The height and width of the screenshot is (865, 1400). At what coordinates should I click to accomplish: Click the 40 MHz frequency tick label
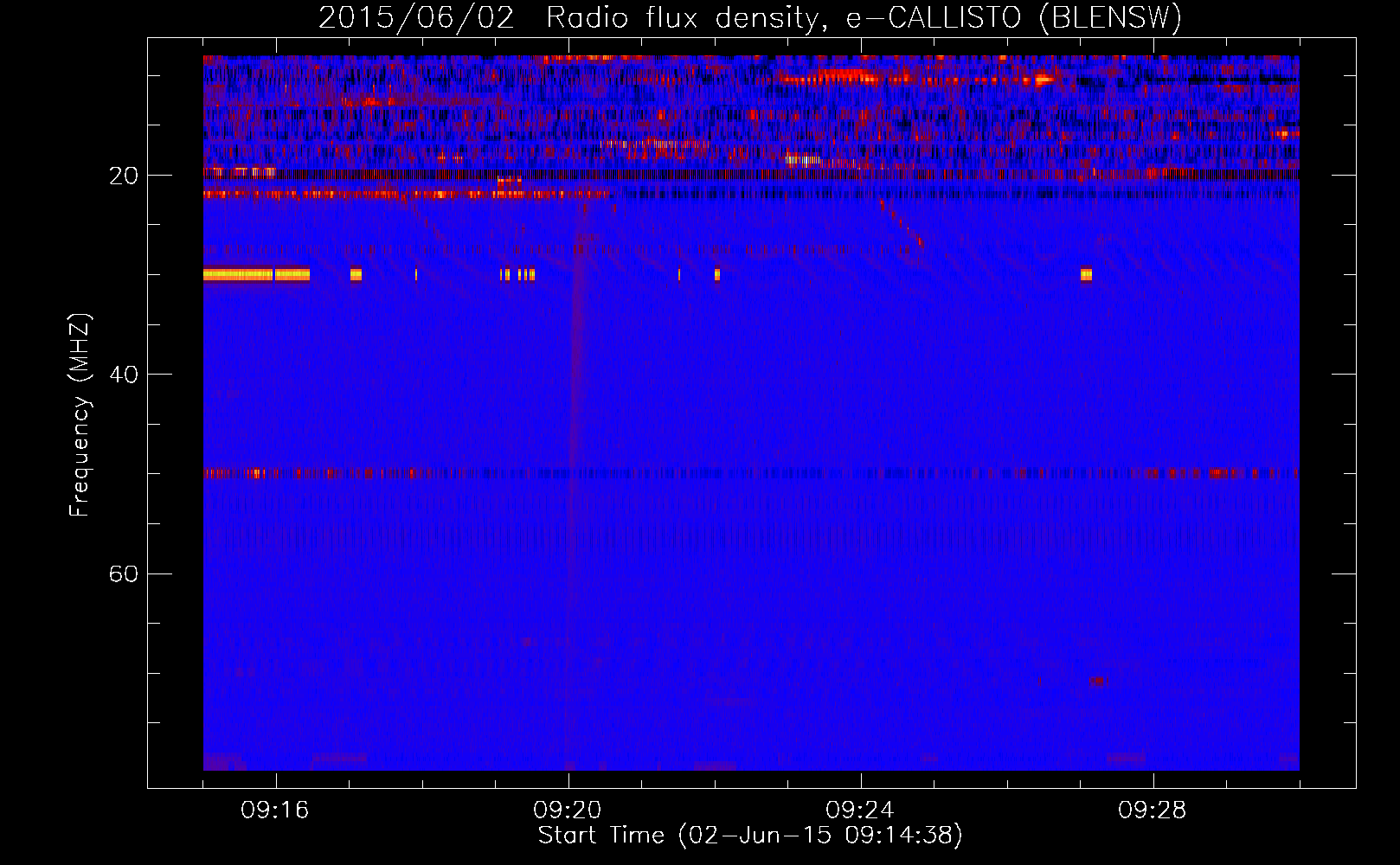coord(124,375)
